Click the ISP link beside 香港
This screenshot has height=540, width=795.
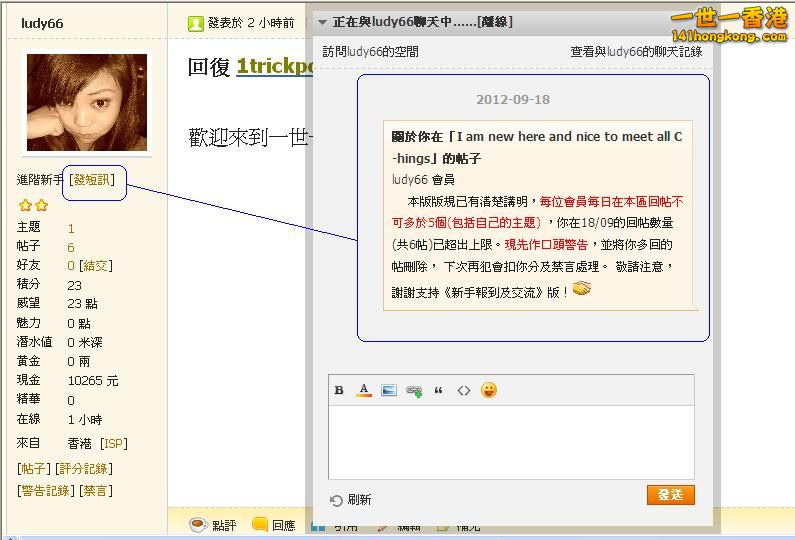click(x=114, y=444)
